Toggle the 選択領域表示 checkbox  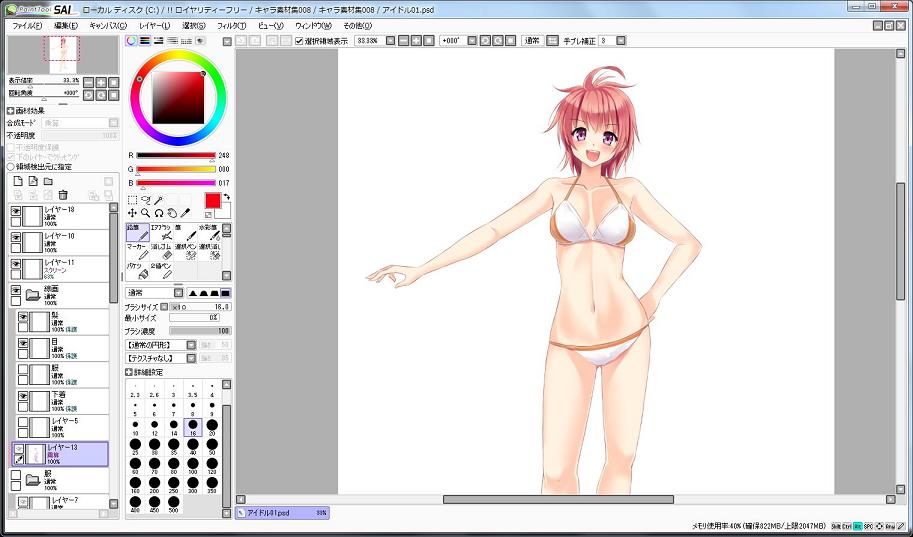[x=299, y=41]
